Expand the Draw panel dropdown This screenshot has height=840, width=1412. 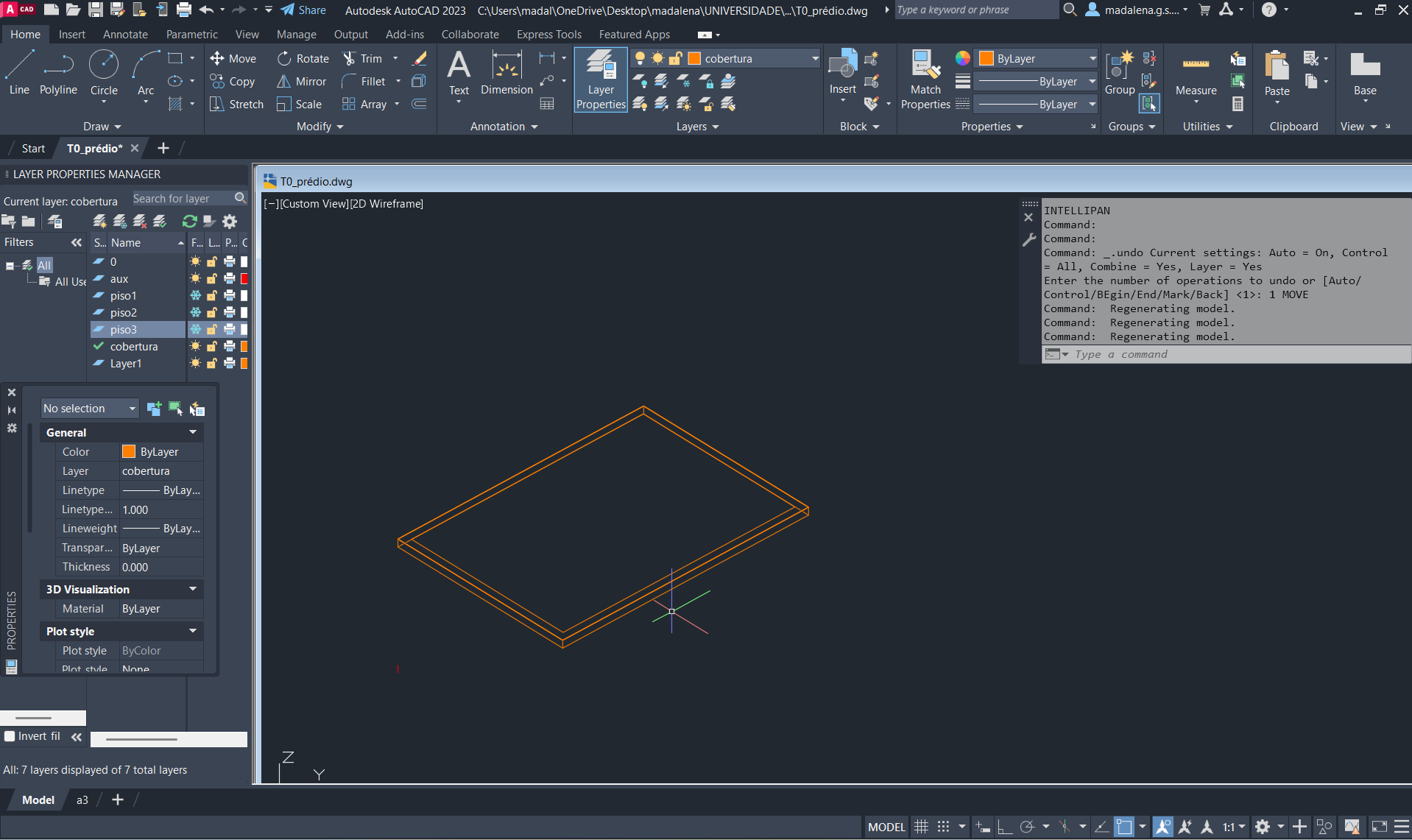click(102, 127)
